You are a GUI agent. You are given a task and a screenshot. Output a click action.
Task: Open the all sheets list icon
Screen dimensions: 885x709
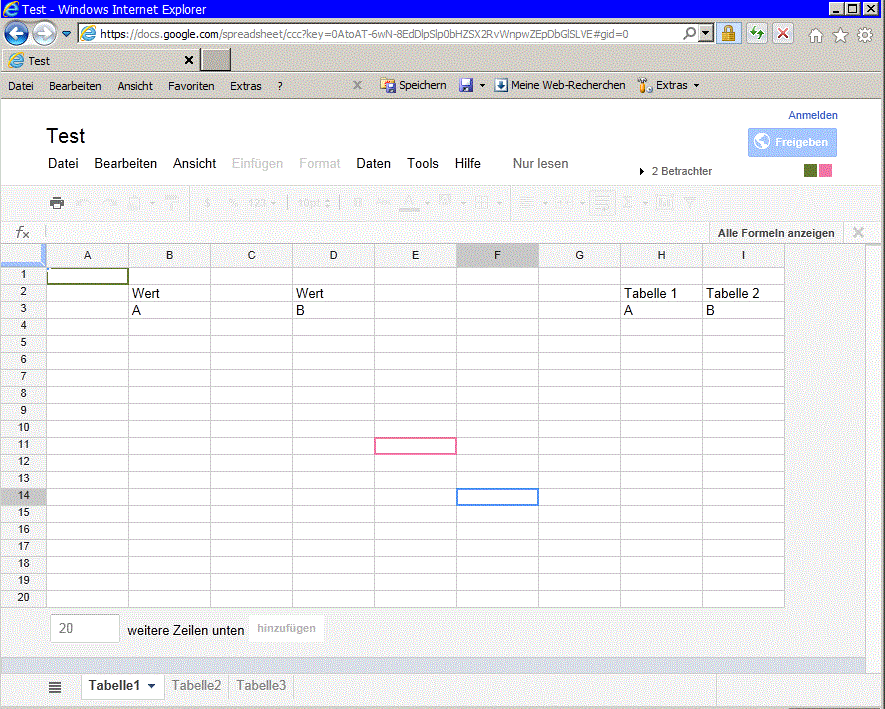point(55,687)
